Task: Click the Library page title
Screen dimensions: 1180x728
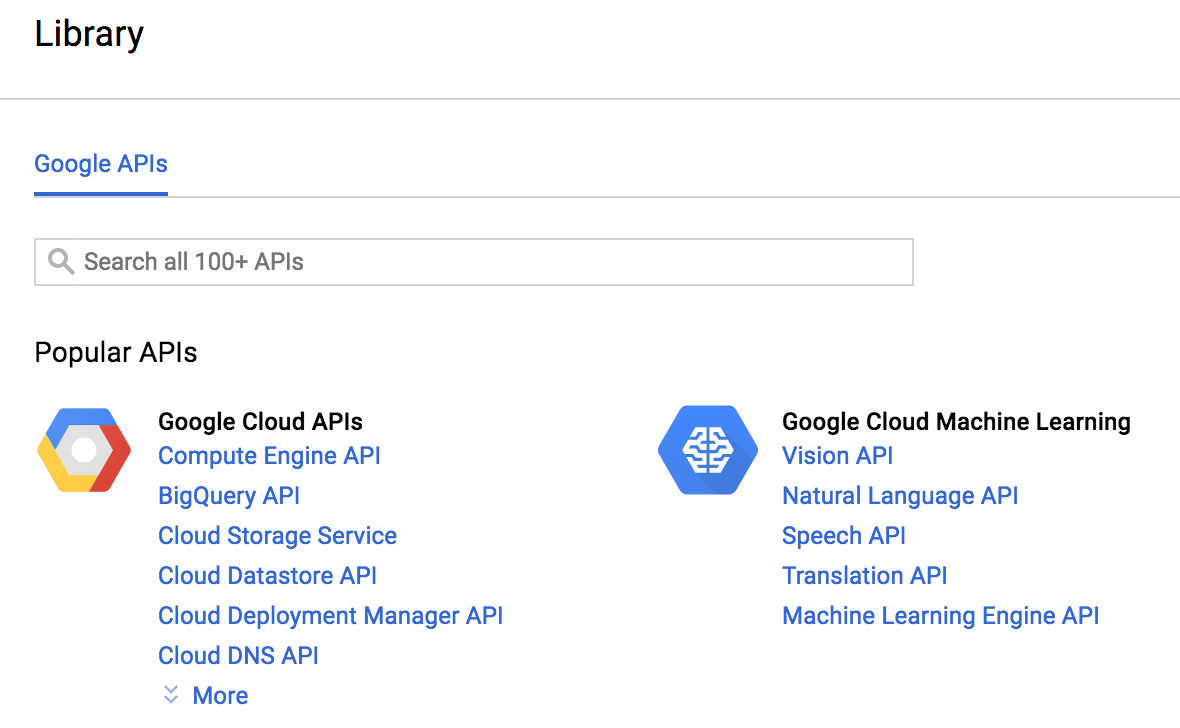Action: click(89, 34)
